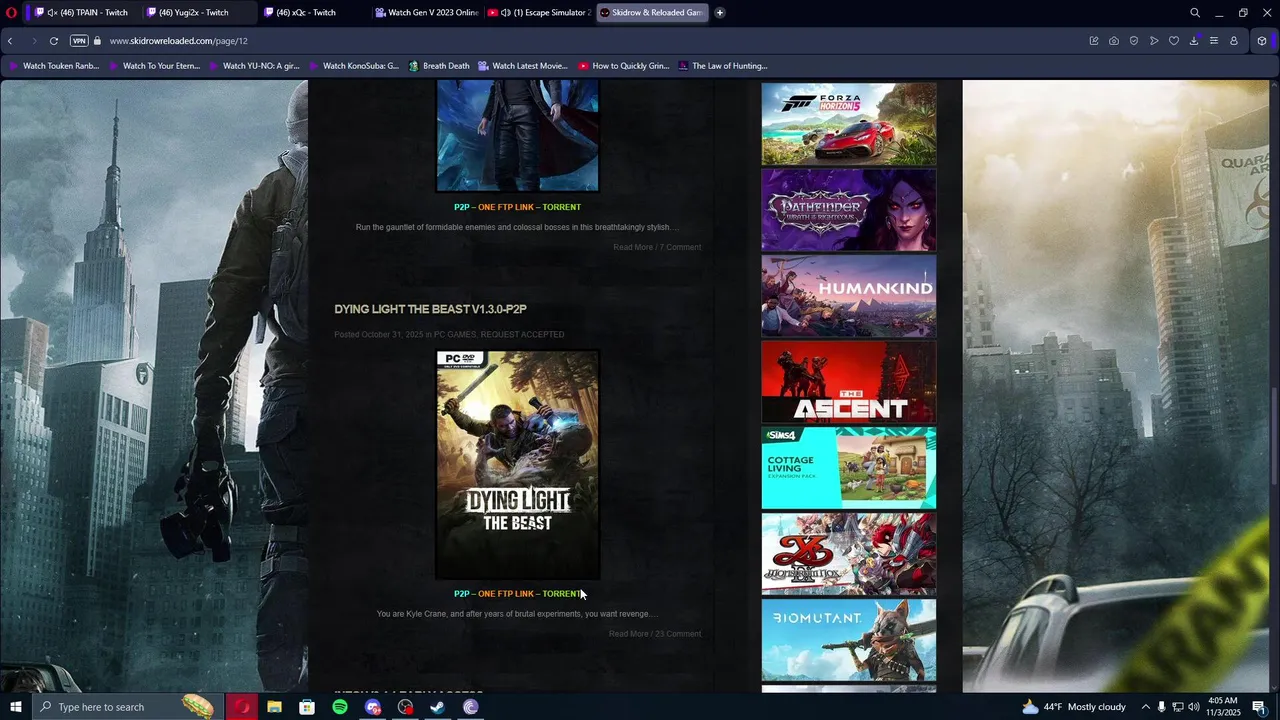Click the Type here to search box

[x=128, y=707]
